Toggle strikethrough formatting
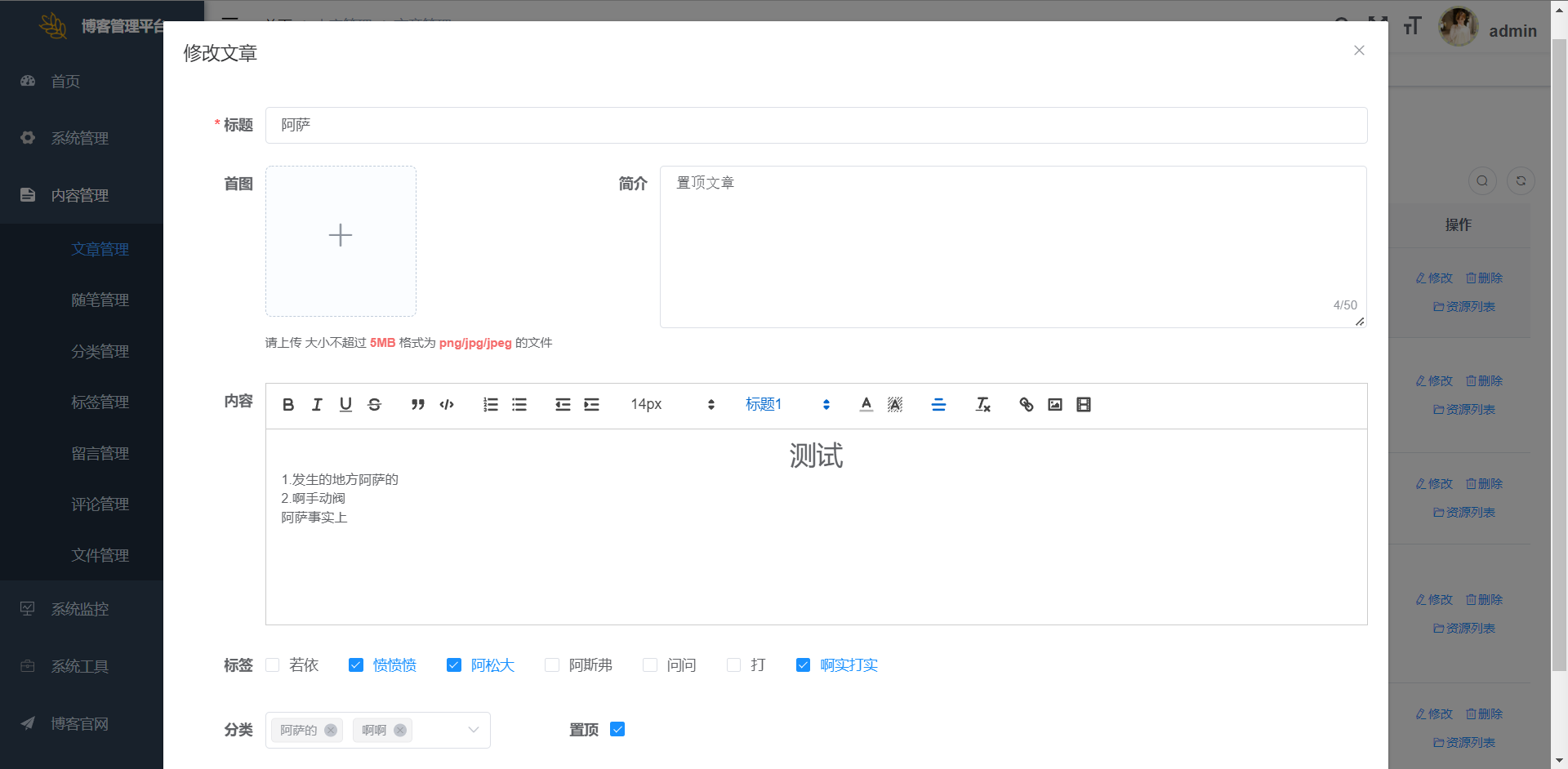The width and height of the screenshot is (1568, 769). (x=374, y=405)
